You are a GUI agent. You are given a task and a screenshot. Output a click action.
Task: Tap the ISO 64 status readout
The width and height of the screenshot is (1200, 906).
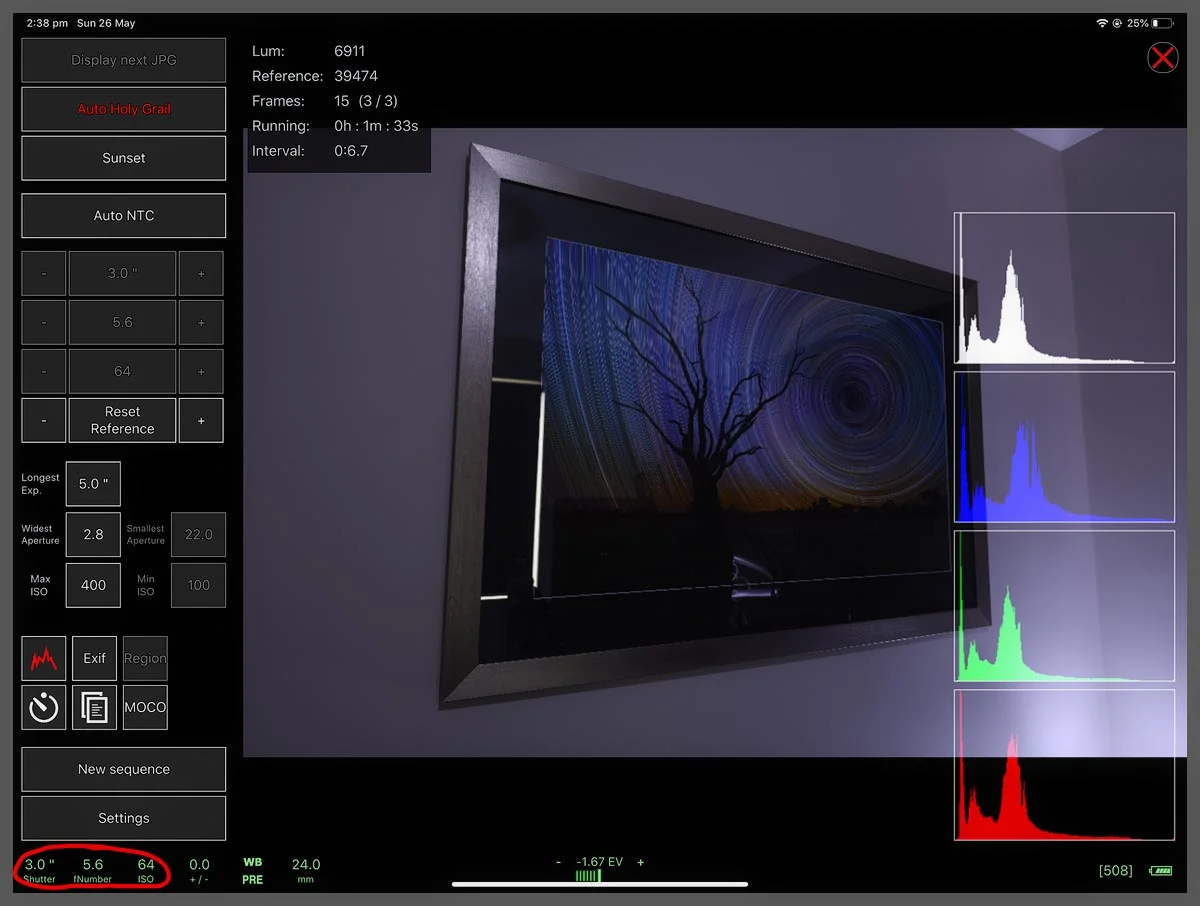pos(146,870)
